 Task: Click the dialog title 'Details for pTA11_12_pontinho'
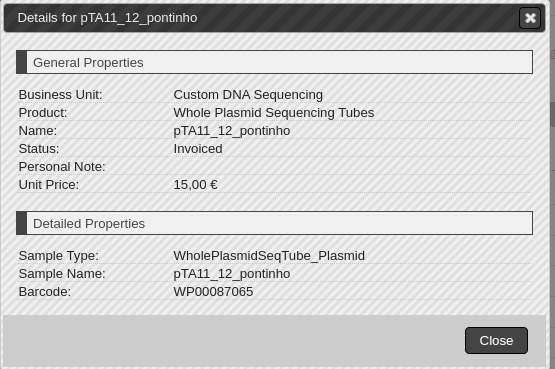pyautogui.click(x=107, y=18)
